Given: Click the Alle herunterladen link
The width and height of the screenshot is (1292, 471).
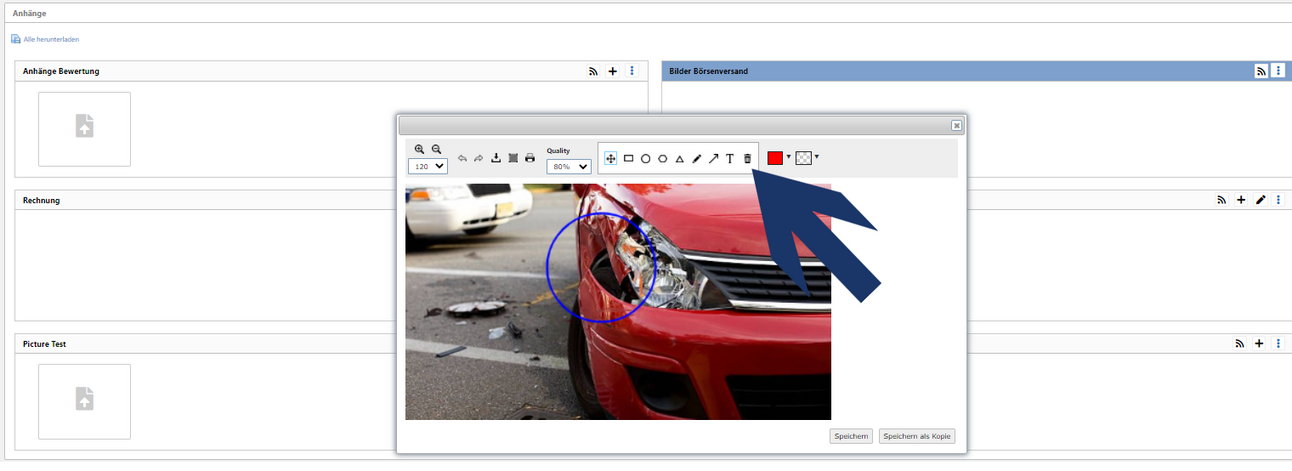Looking at the screenshot, I should click(x=51, y=39).
